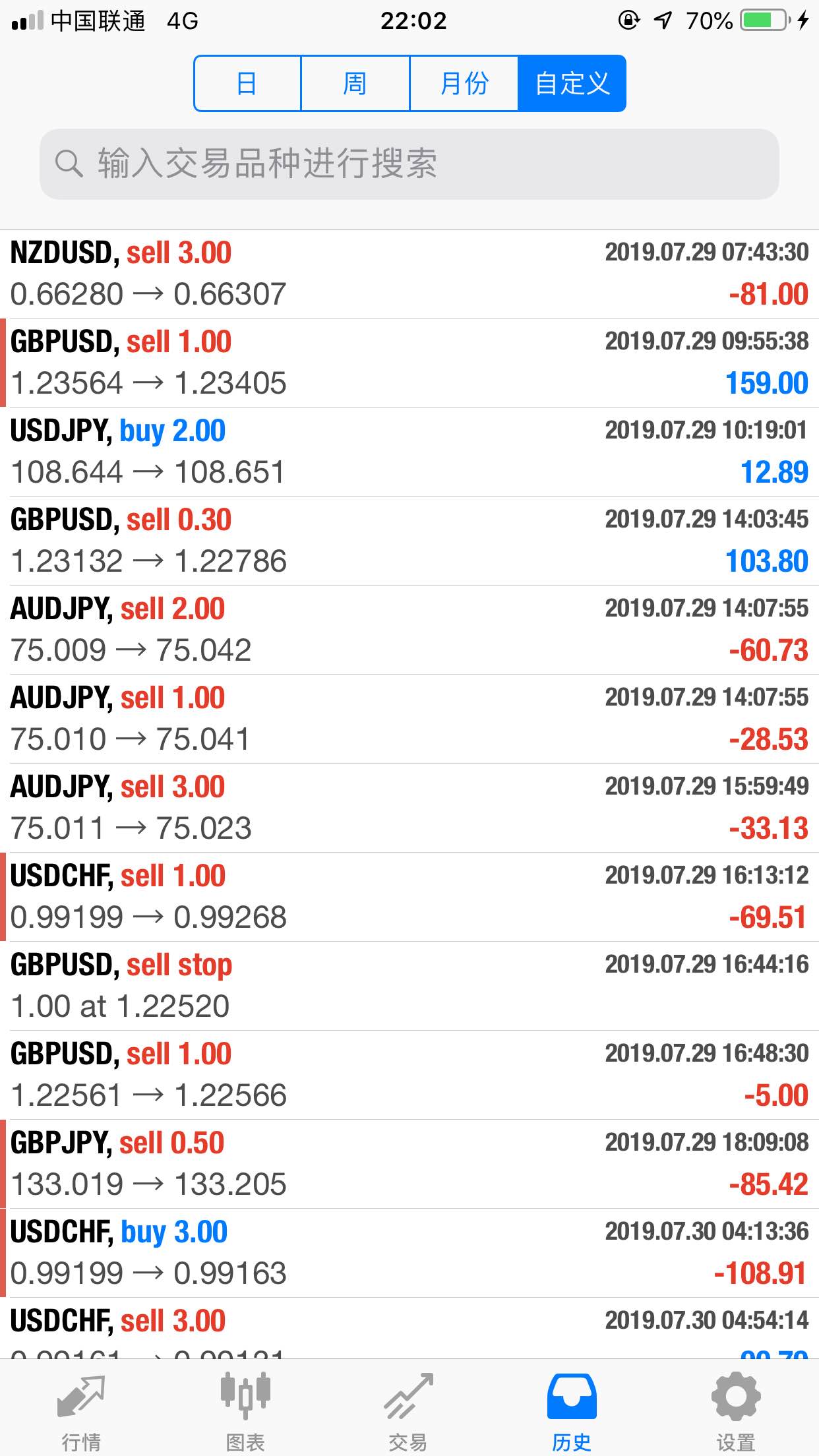Tap the battery indicator in status bar
Viewport: 819px width, 1456px height.
point(765,20)
